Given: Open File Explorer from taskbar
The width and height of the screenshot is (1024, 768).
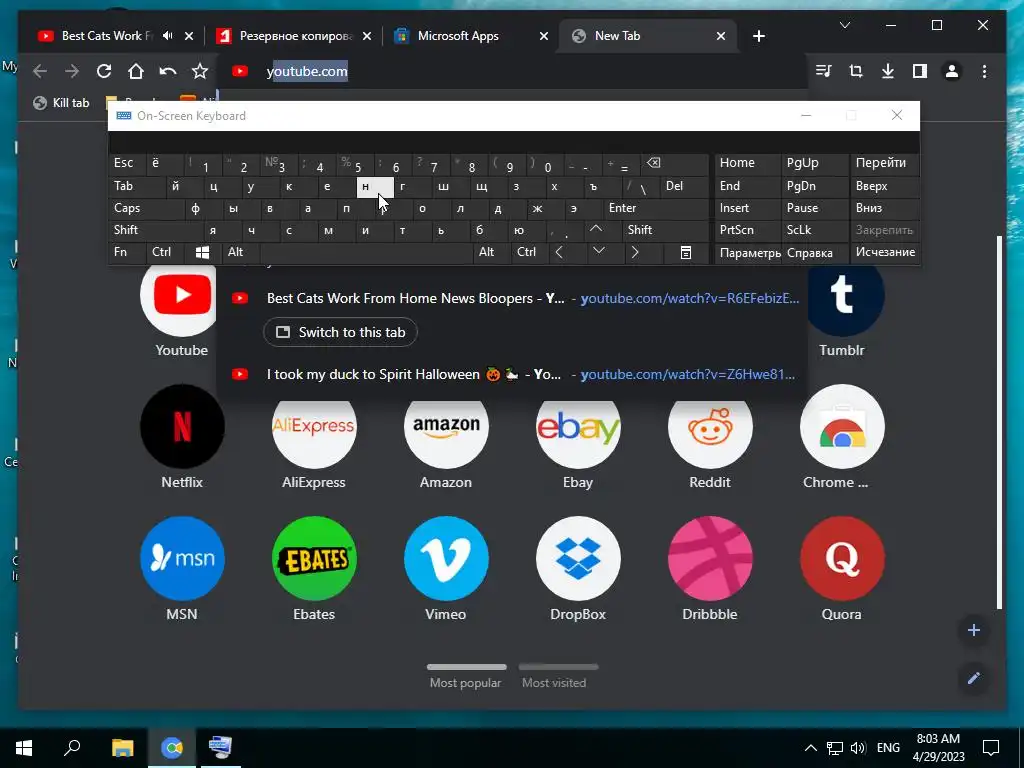Looking at the screenshot, I should coord(123,748).
